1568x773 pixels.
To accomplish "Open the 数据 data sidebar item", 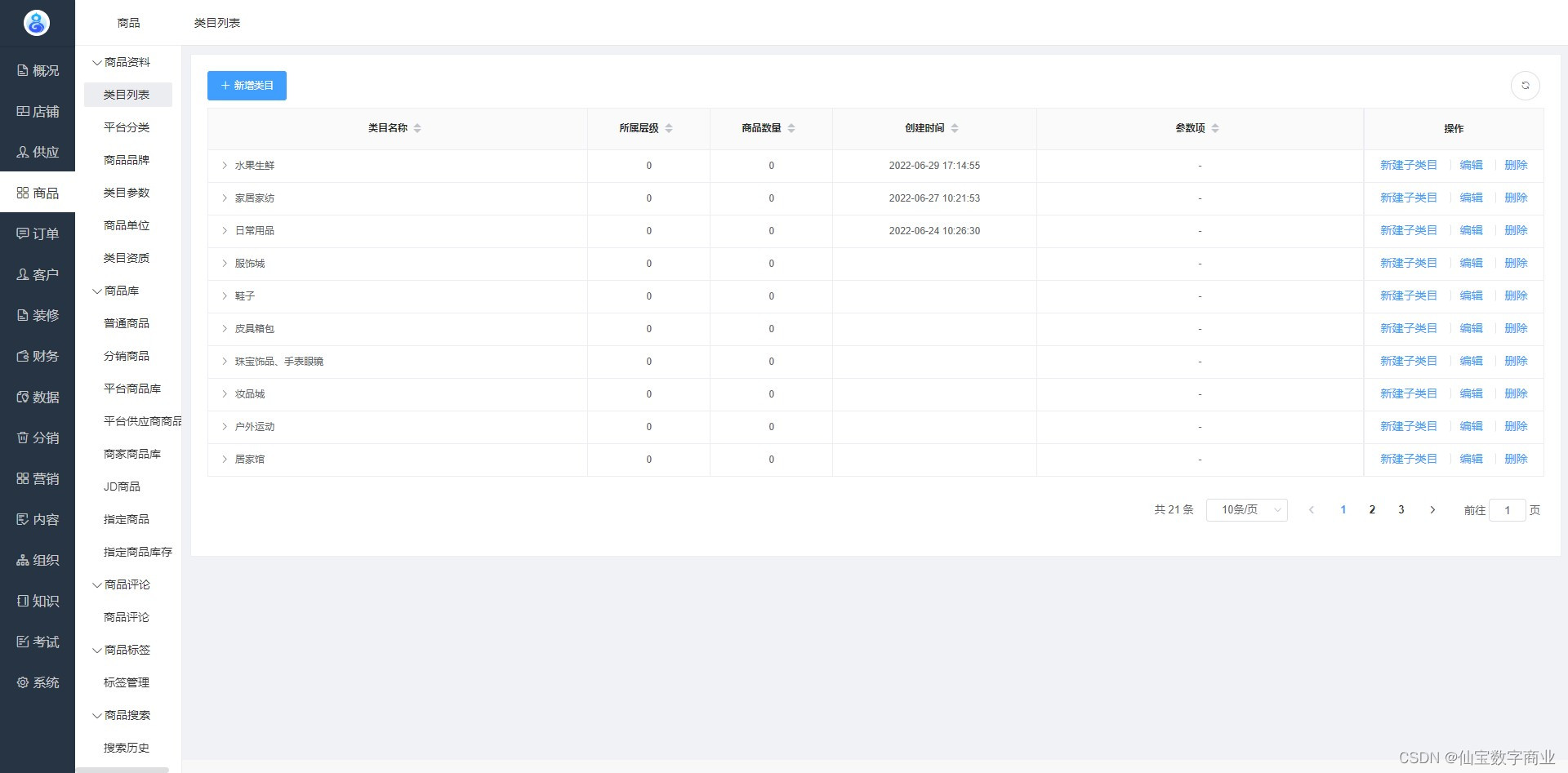I will [38, 398].
